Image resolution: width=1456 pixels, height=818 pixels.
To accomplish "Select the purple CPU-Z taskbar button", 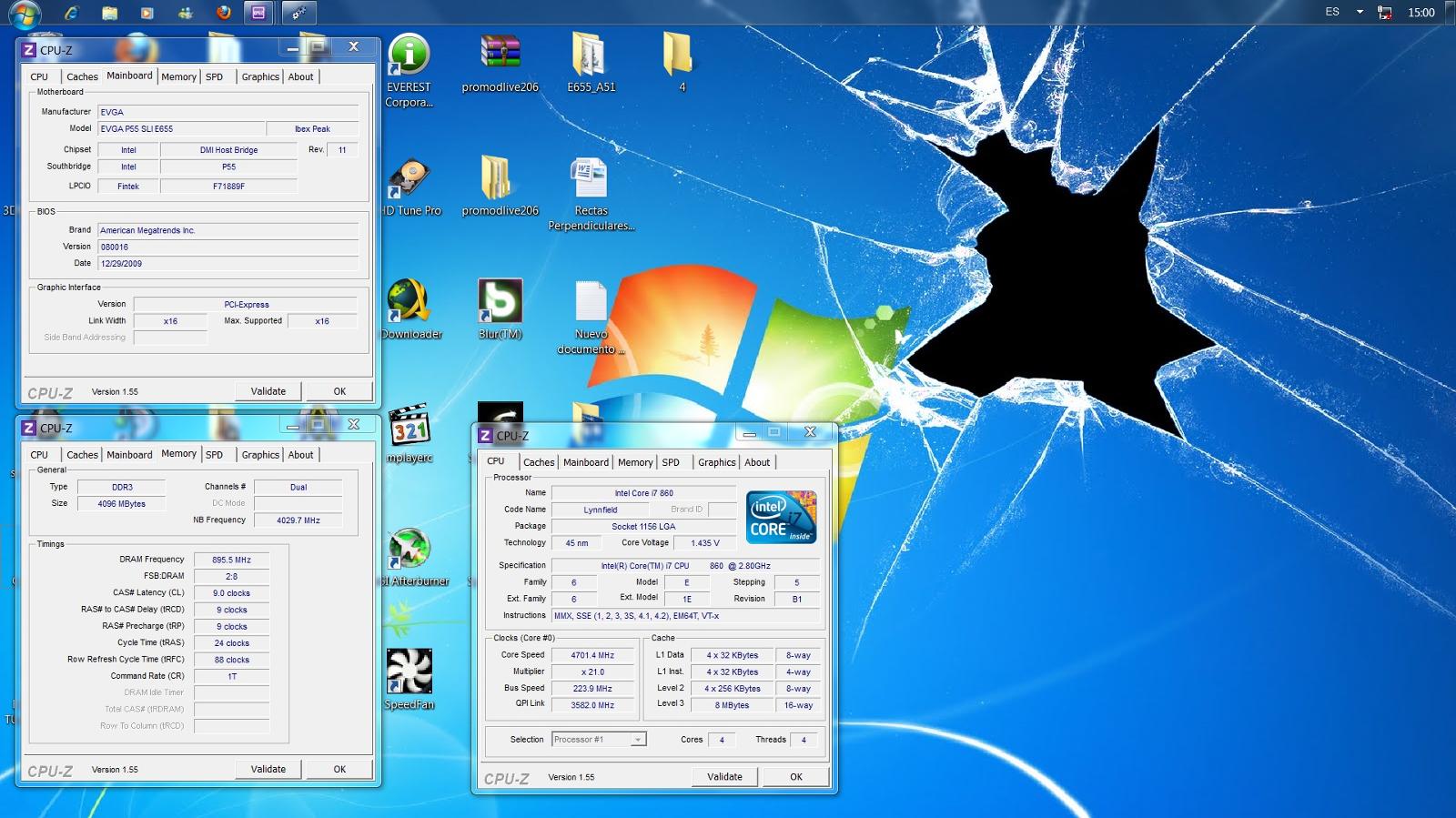I will tap(258, 13).
